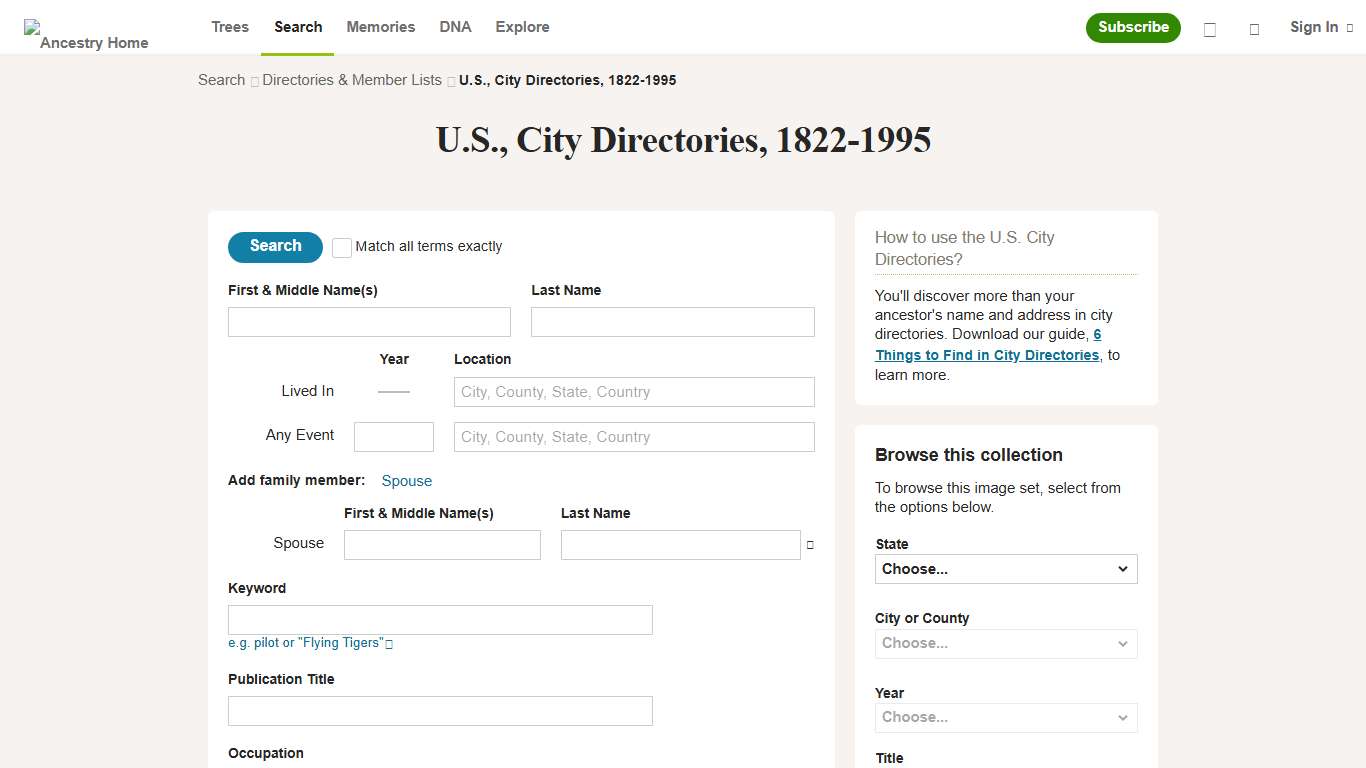The width and height of the screenshot is (1366, 768).
Task: Select the Memories navigation item
Action: click(380, 27)
